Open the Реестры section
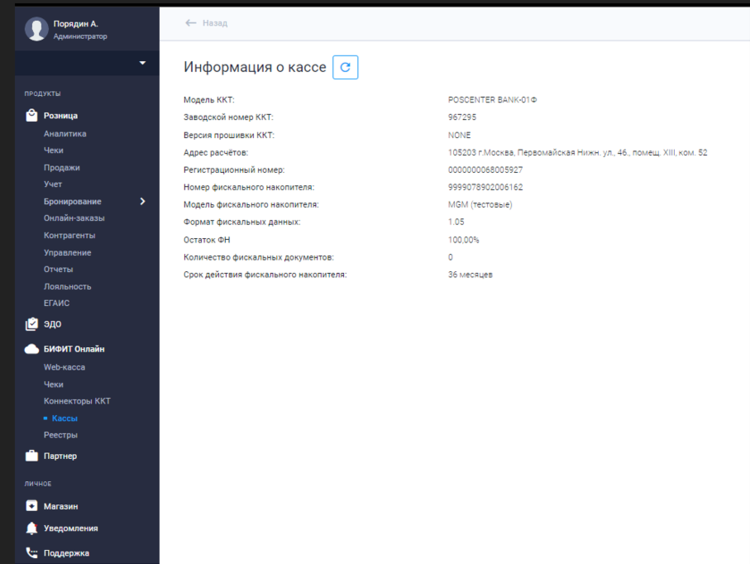 (x=60, y=435)
